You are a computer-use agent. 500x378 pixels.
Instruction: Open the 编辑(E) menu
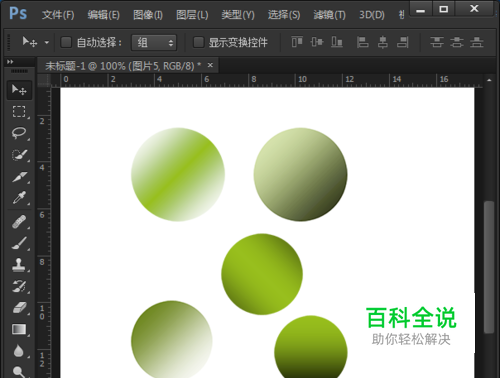[x=103, y=15]
